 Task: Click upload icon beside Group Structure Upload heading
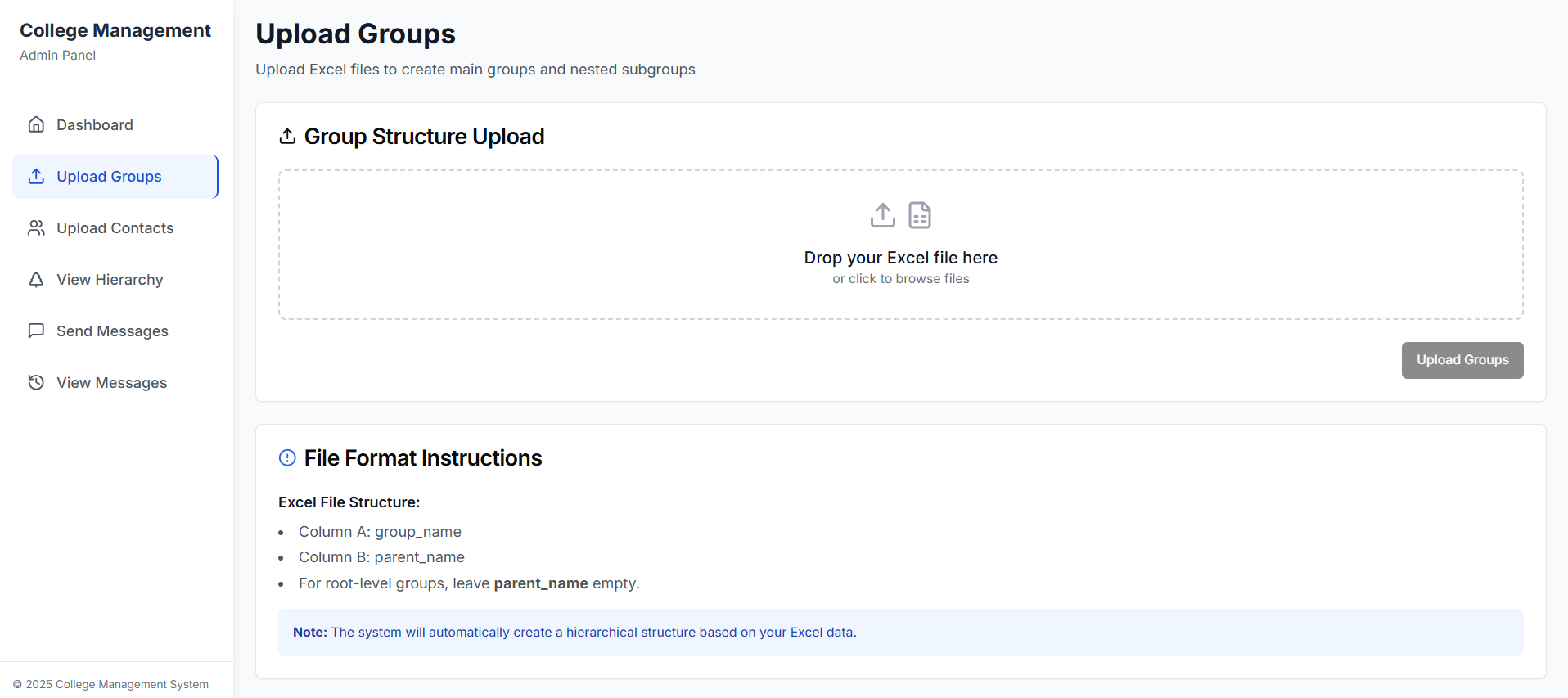(x=287, y=136)
